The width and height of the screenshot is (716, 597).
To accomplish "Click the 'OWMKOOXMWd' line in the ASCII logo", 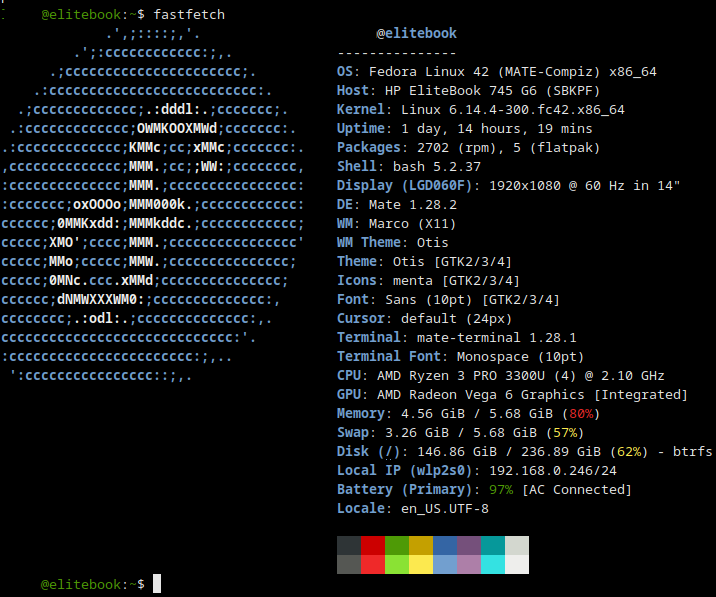I will coord(177,129).
